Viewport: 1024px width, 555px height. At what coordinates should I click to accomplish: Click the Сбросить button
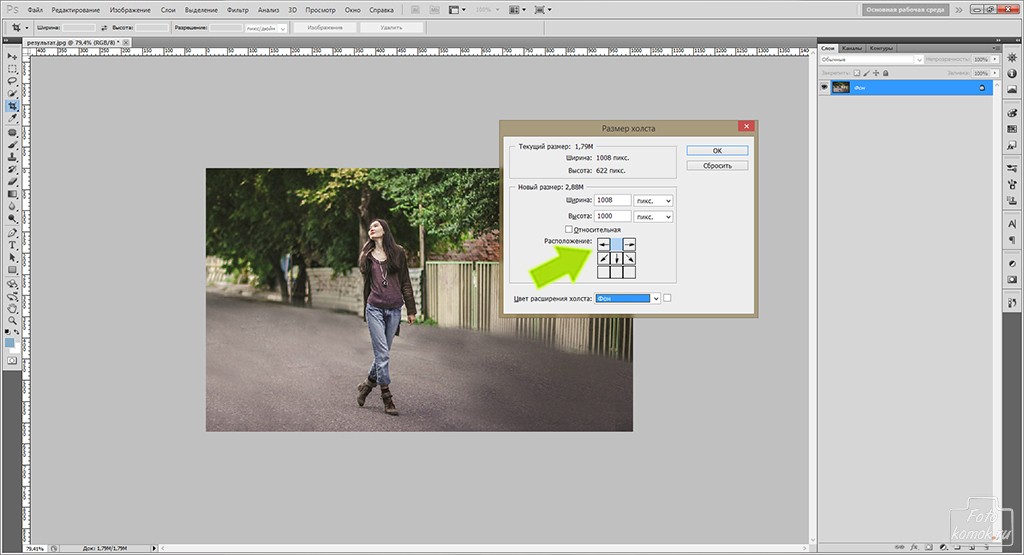click(x=717, y=166)
